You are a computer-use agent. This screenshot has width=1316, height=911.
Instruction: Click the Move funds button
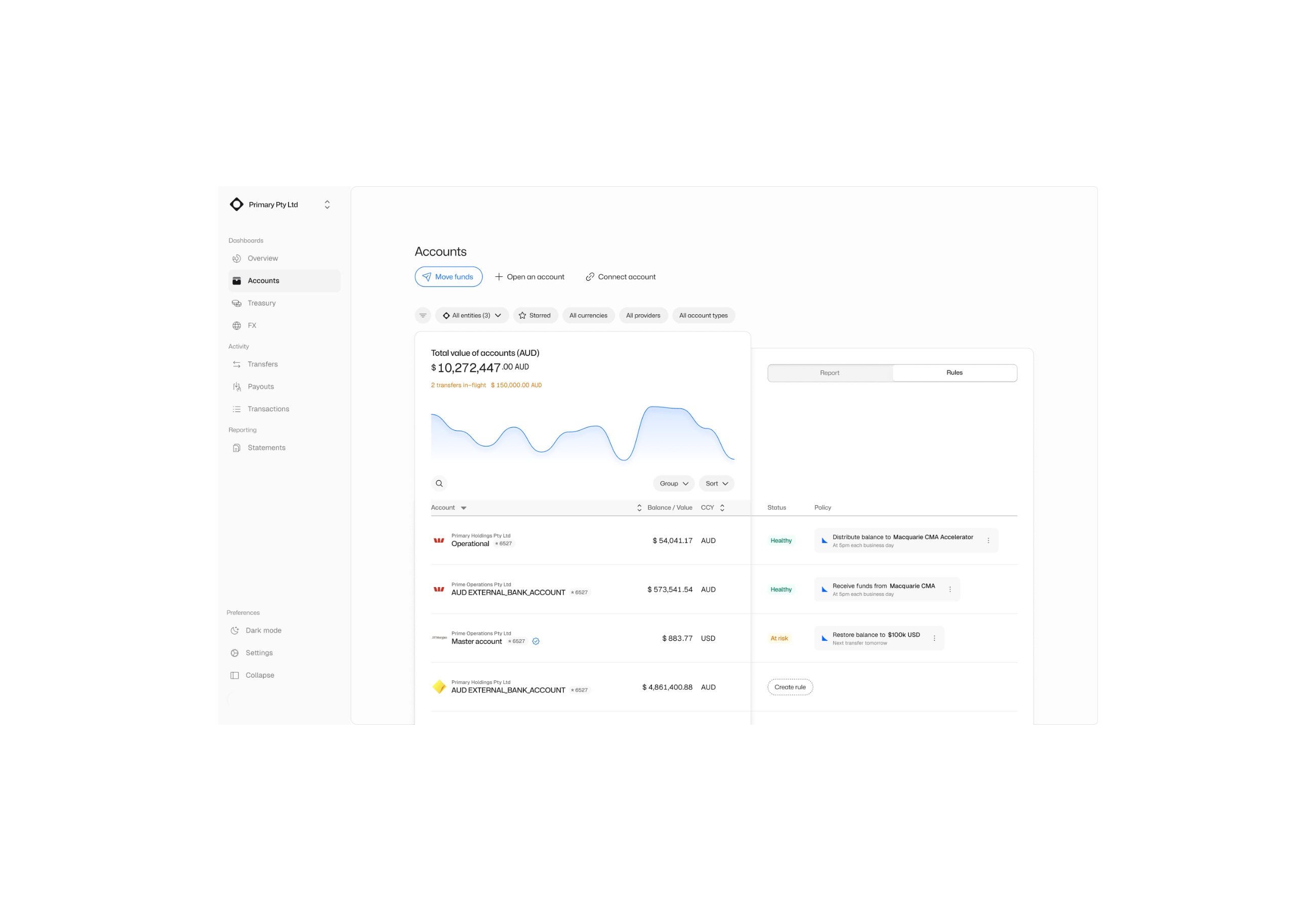pyautogui.click(x=448, y=277)
